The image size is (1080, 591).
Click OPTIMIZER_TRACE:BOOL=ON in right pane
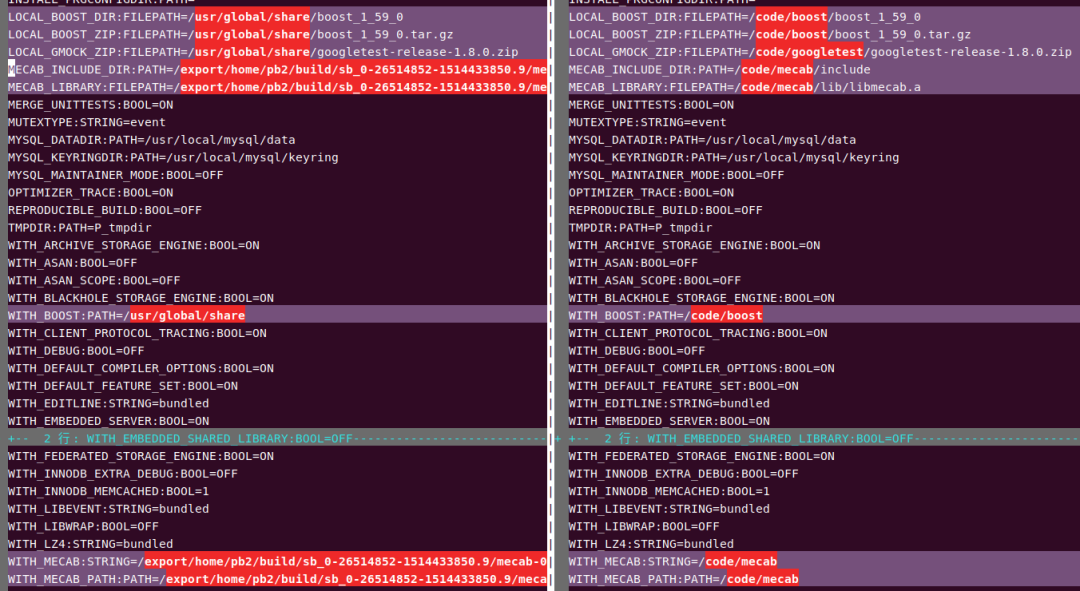pyautogui.click(x=651, y=193)
